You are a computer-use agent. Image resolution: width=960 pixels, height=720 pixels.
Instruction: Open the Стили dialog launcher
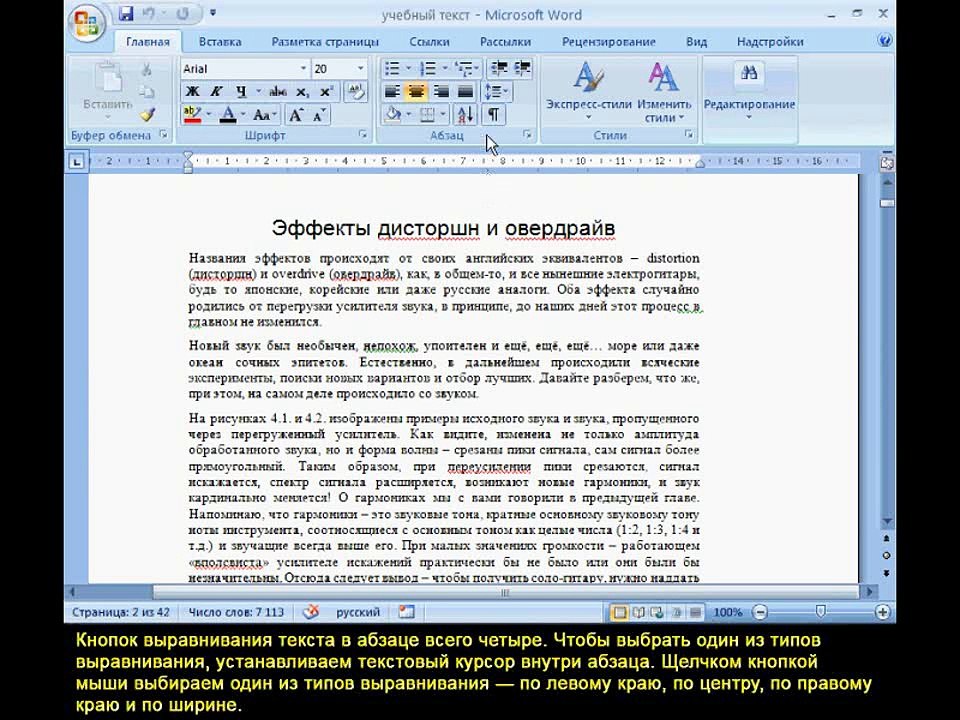(x=689, y=134)
